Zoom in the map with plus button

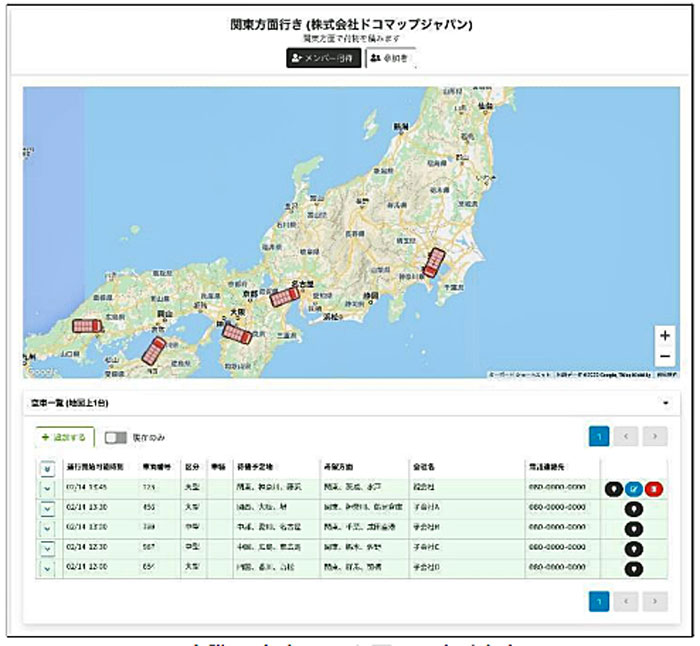click(x=665, y=335)
